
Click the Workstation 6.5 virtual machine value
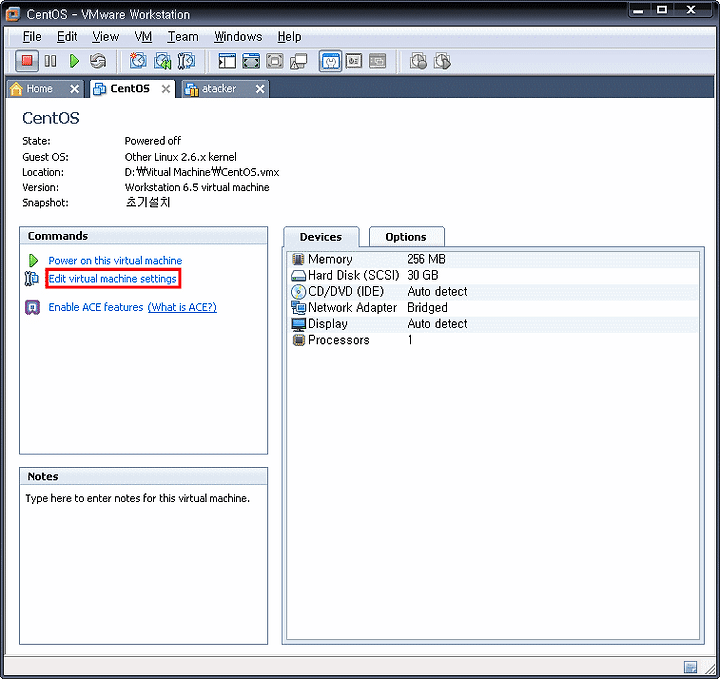tap(197, 187)
